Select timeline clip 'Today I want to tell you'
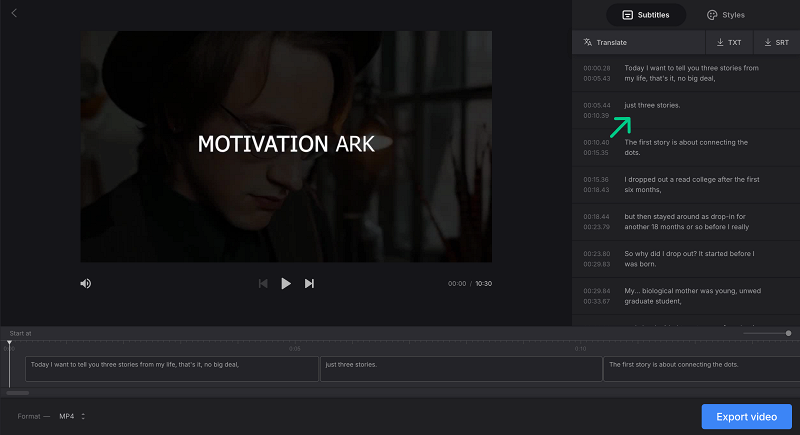800x435 pixels. point(172,369)
